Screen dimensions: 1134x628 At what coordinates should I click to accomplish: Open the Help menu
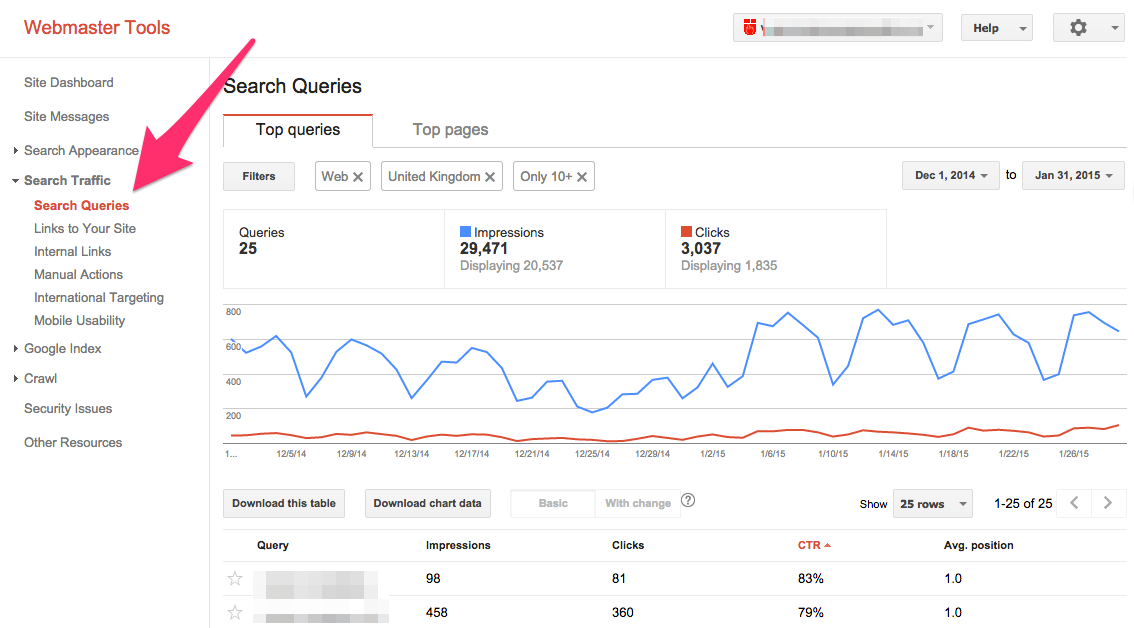point(996,27)
